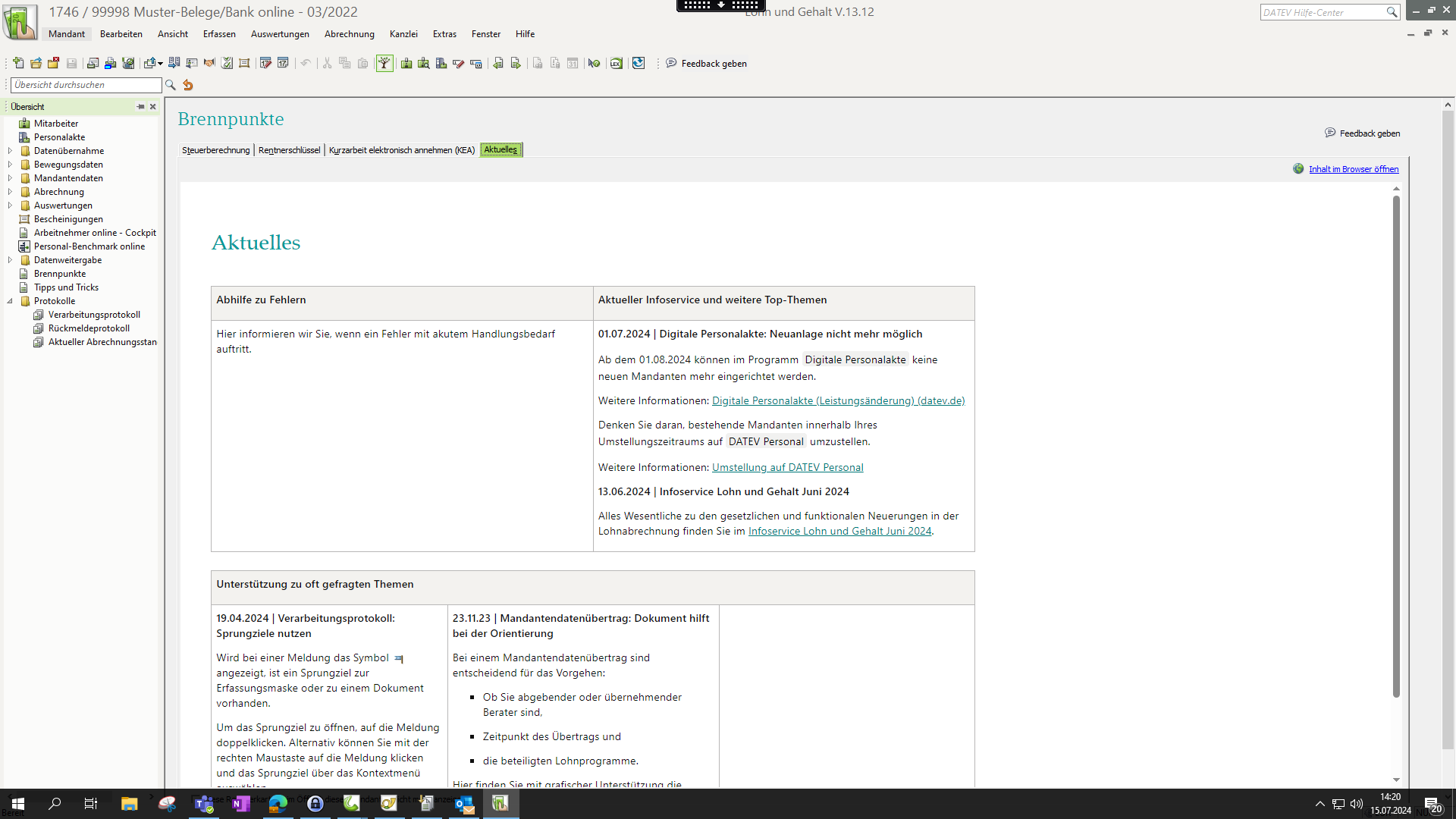Click the LEX toolbar icon
The height and width of the screenshot is (819, 1456).
click(x=617, y=64)
